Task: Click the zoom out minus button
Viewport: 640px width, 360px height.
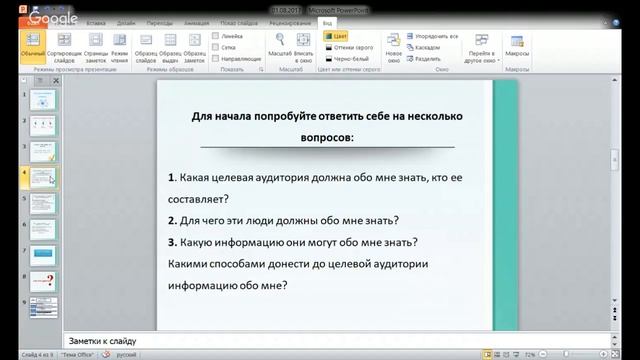Action: (x=543, y=354)
